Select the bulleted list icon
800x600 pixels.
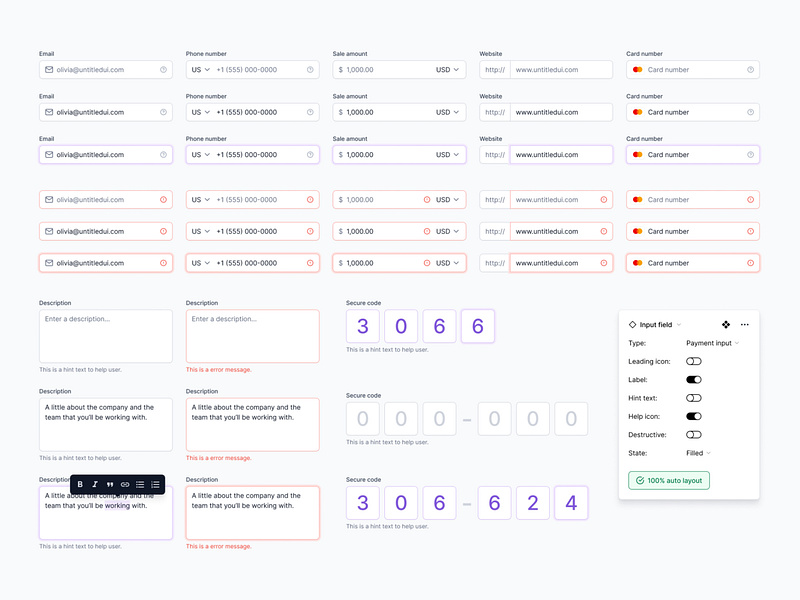click(139, 484)
